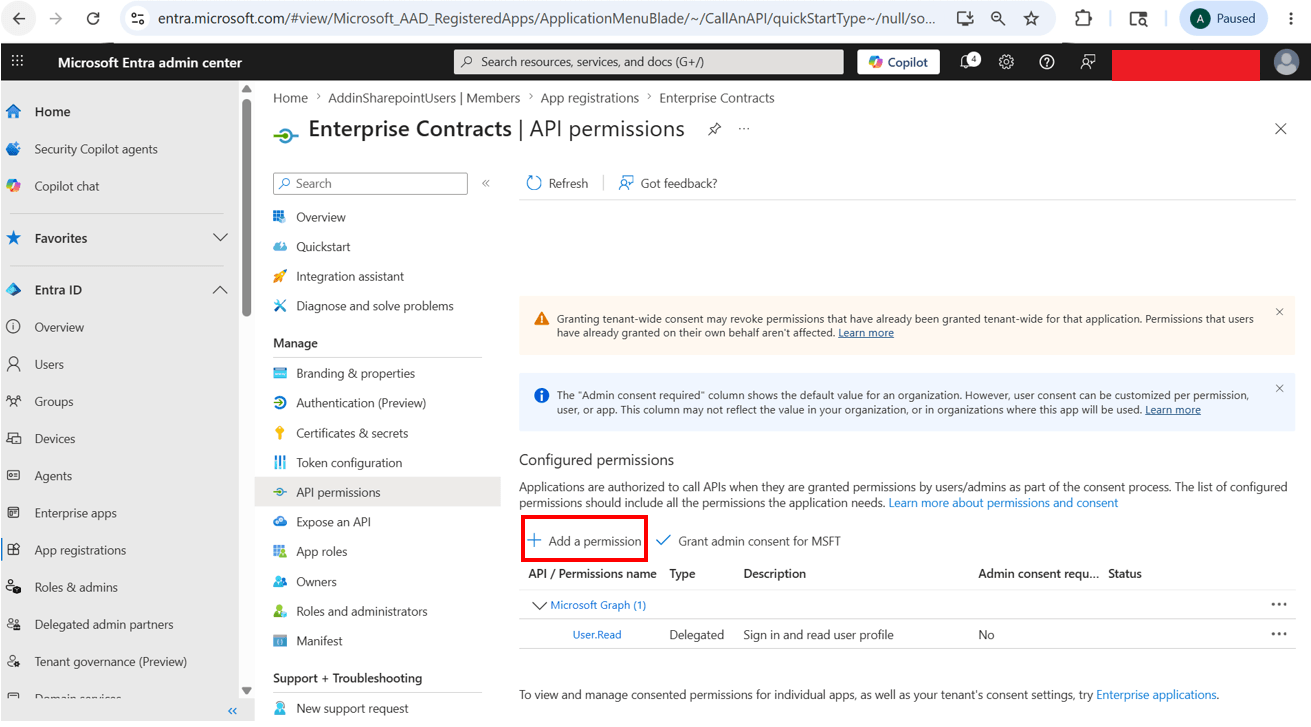The width and height of the screenshot is (1311, 727).
Task: Open the settings gear in portal header
Action: click(x=1006, y=62)
